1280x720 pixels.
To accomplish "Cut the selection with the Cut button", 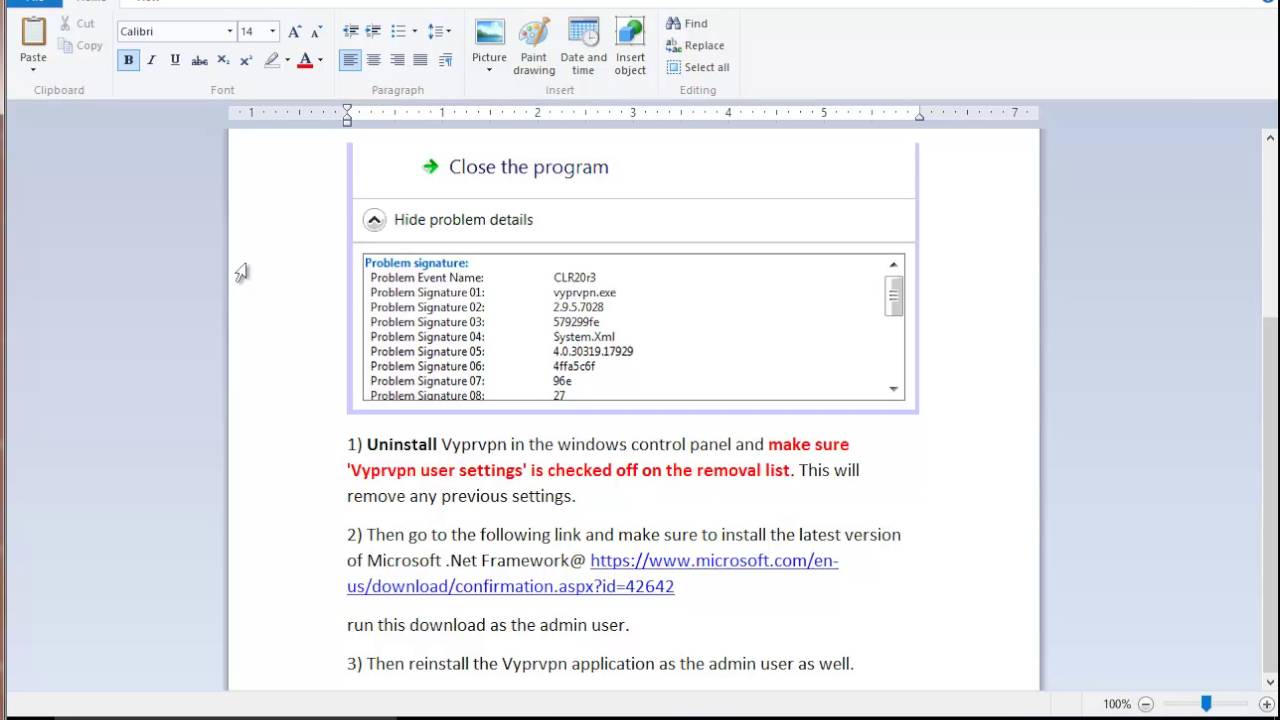I will 77,23.
